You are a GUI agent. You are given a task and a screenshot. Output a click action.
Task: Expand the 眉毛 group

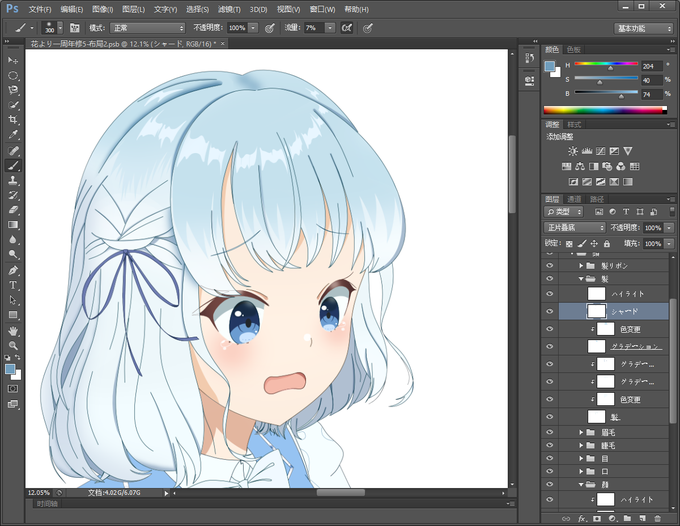pos(581,432)
